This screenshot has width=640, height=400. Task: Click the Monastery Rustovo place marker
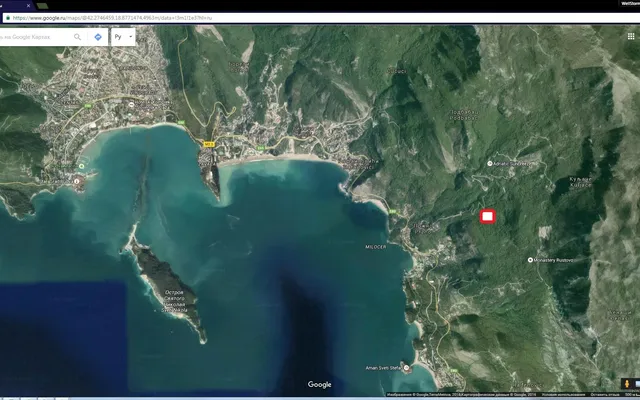pos(530,260)
